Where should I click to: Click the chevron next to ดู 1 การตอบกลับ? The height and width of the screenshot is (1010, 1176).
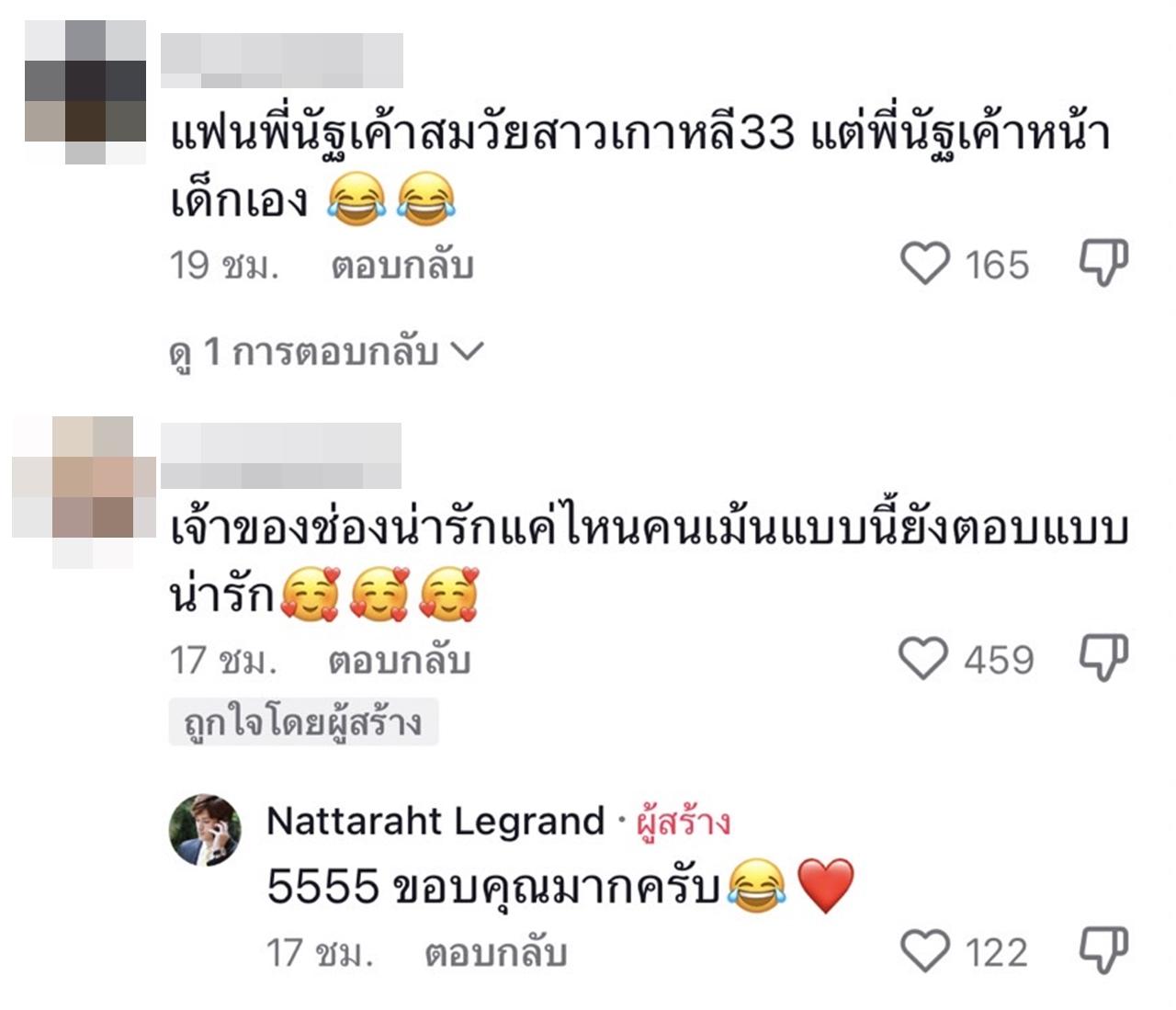click(x=468, y=351)
